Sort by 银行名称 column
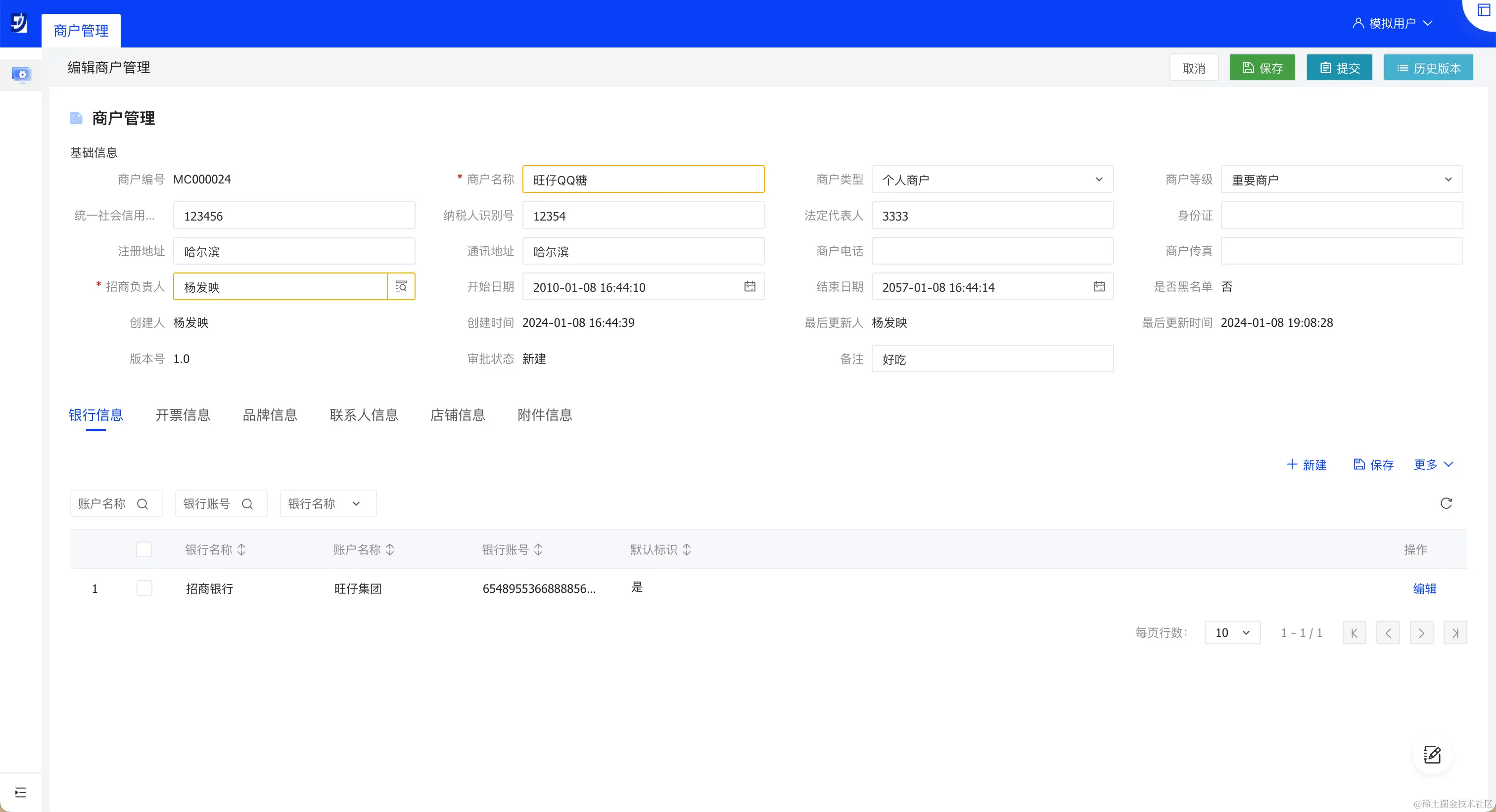 241,549
